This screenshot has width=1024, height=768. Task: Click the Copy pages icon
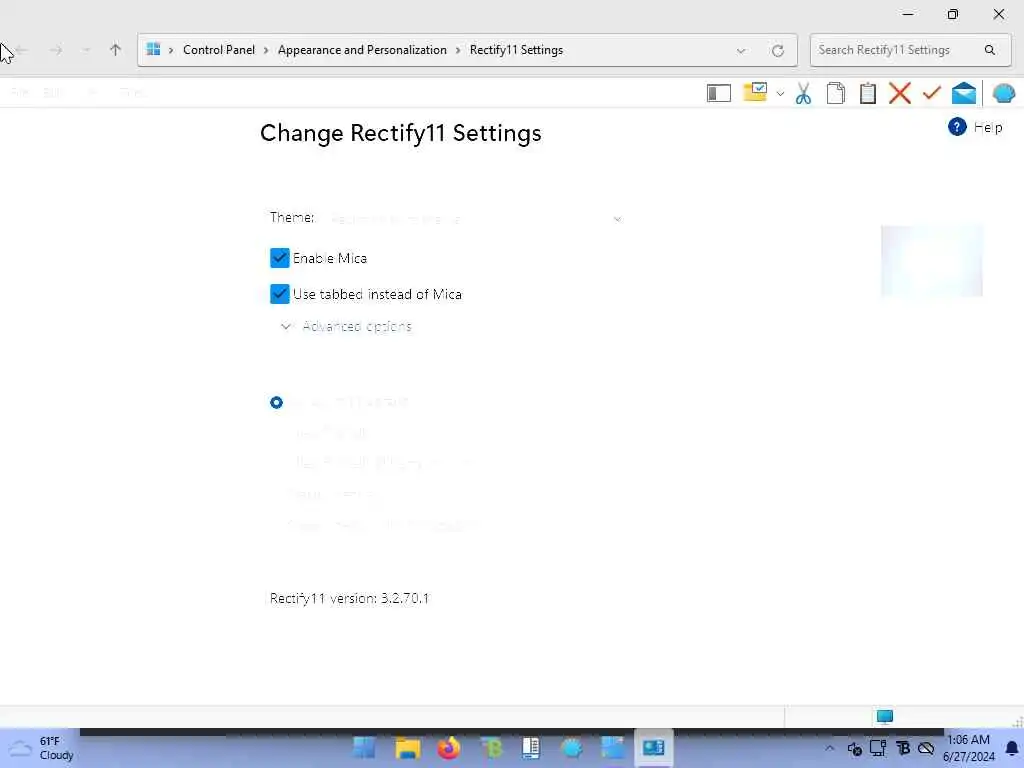(835, 93)
